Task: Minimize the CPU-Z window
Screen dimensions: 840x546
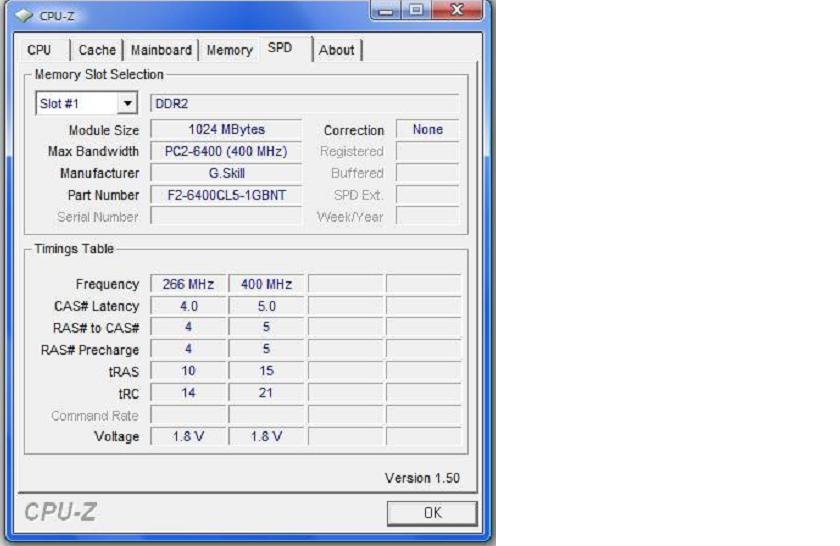Action: [385, 10]
